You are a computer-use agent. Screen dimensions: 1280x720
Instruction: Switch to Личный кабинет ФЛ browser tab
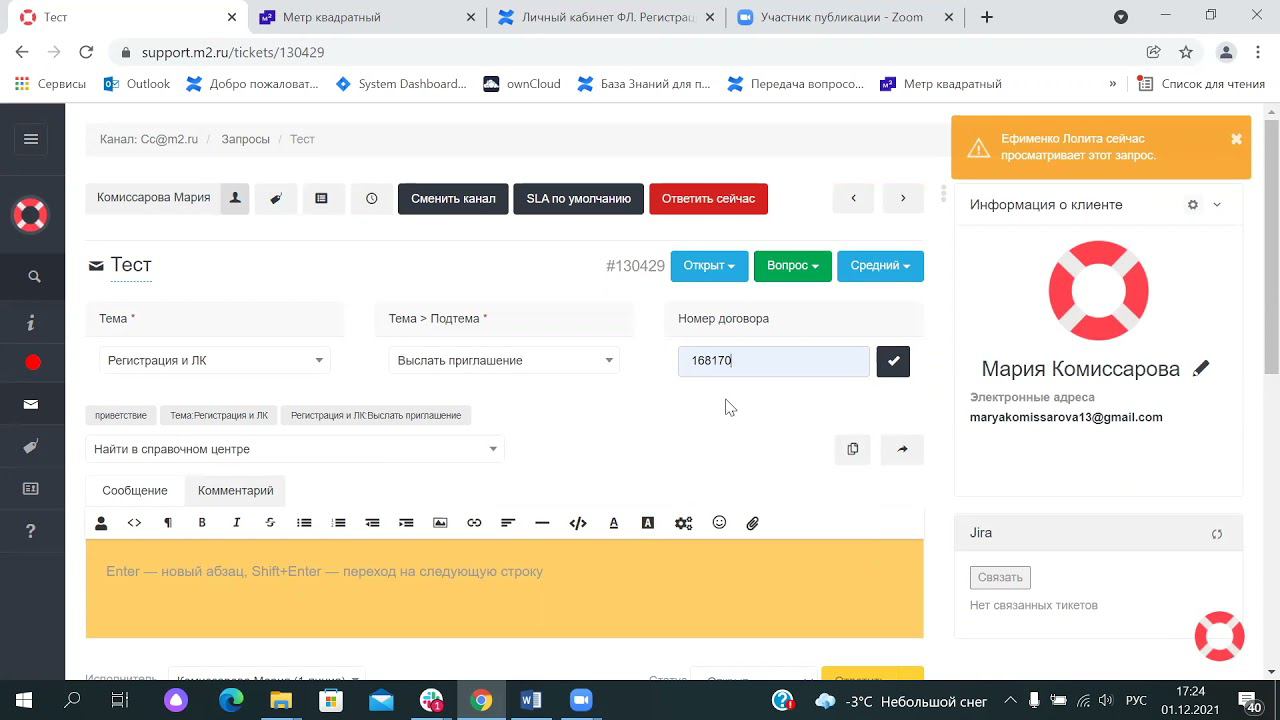point(608,17)
